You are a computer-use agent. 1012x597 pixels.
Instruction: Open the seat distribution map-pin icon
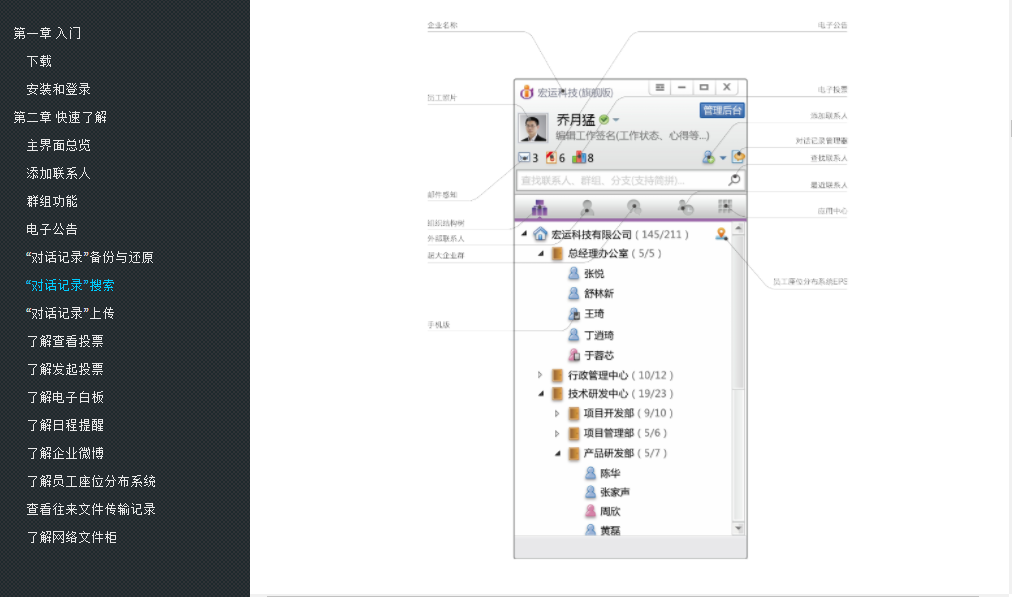pos(722,234)
